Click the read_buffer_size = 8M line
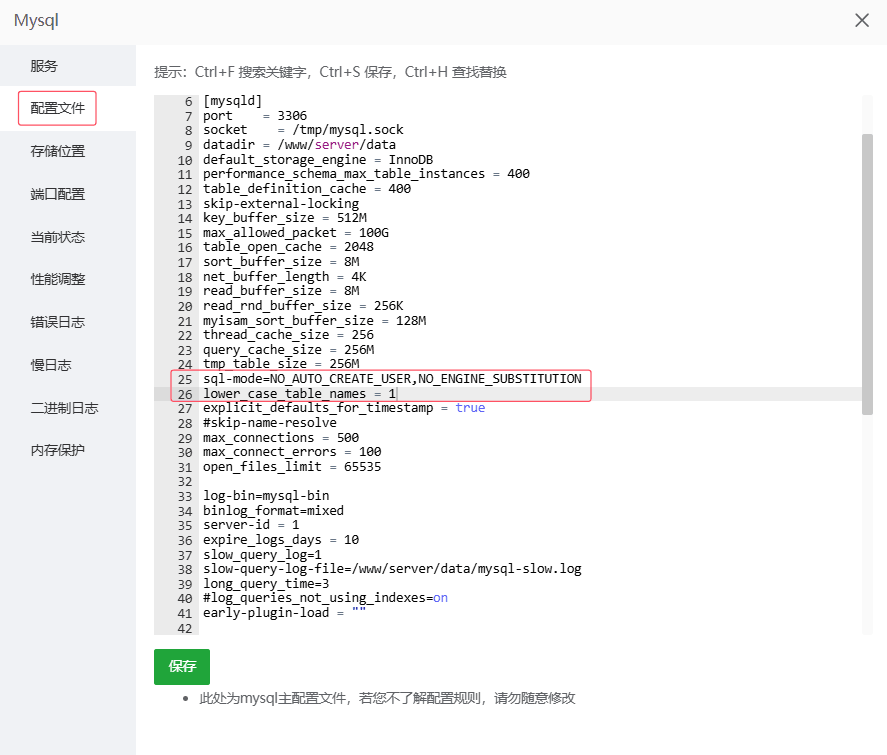This screenshot has height=755, width=887. coord(281,291)
